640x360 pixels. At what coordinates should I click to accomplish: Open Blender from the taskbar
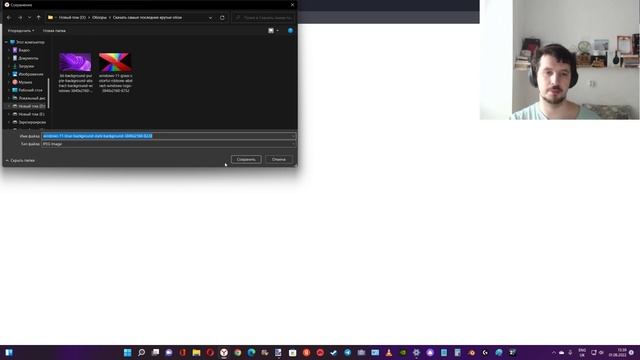coord(471,353)
